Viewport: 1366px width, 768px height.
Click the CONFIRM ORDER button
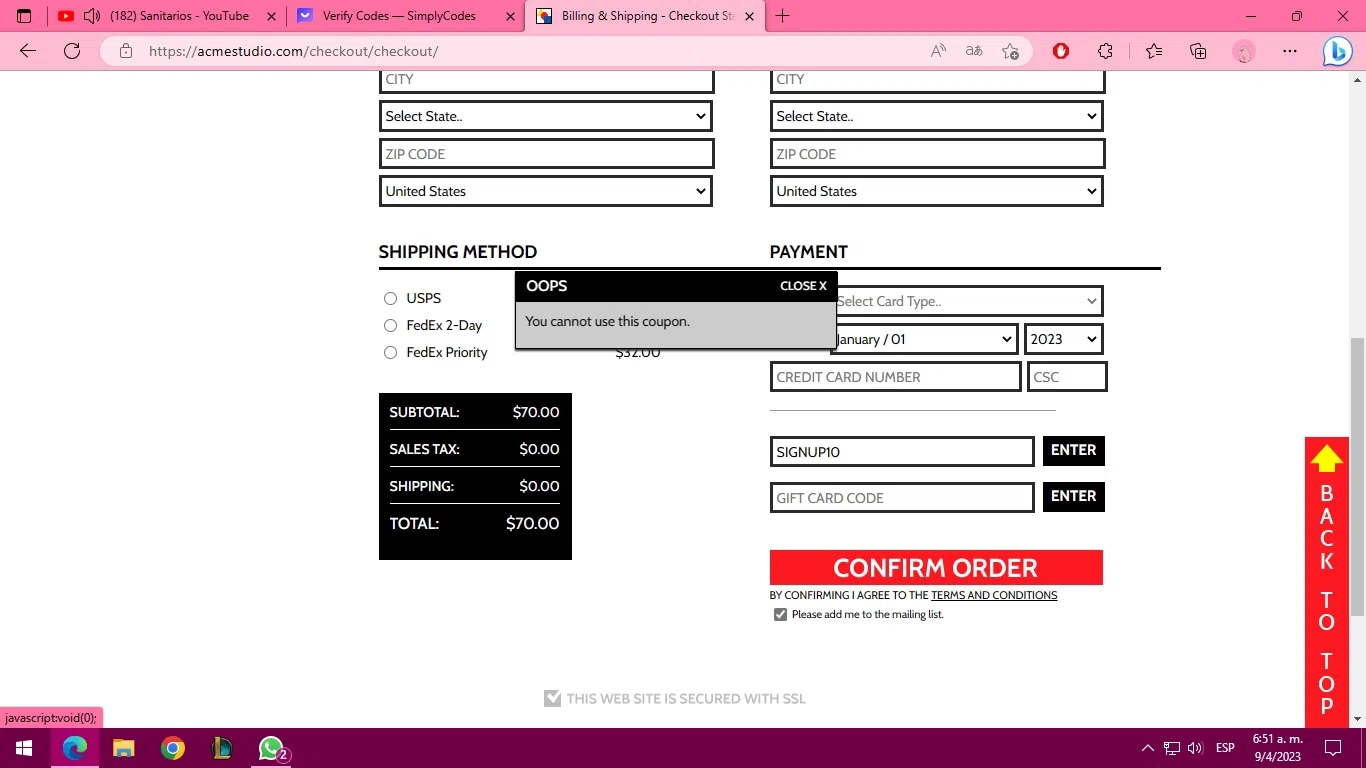click(x=936, y=567)
